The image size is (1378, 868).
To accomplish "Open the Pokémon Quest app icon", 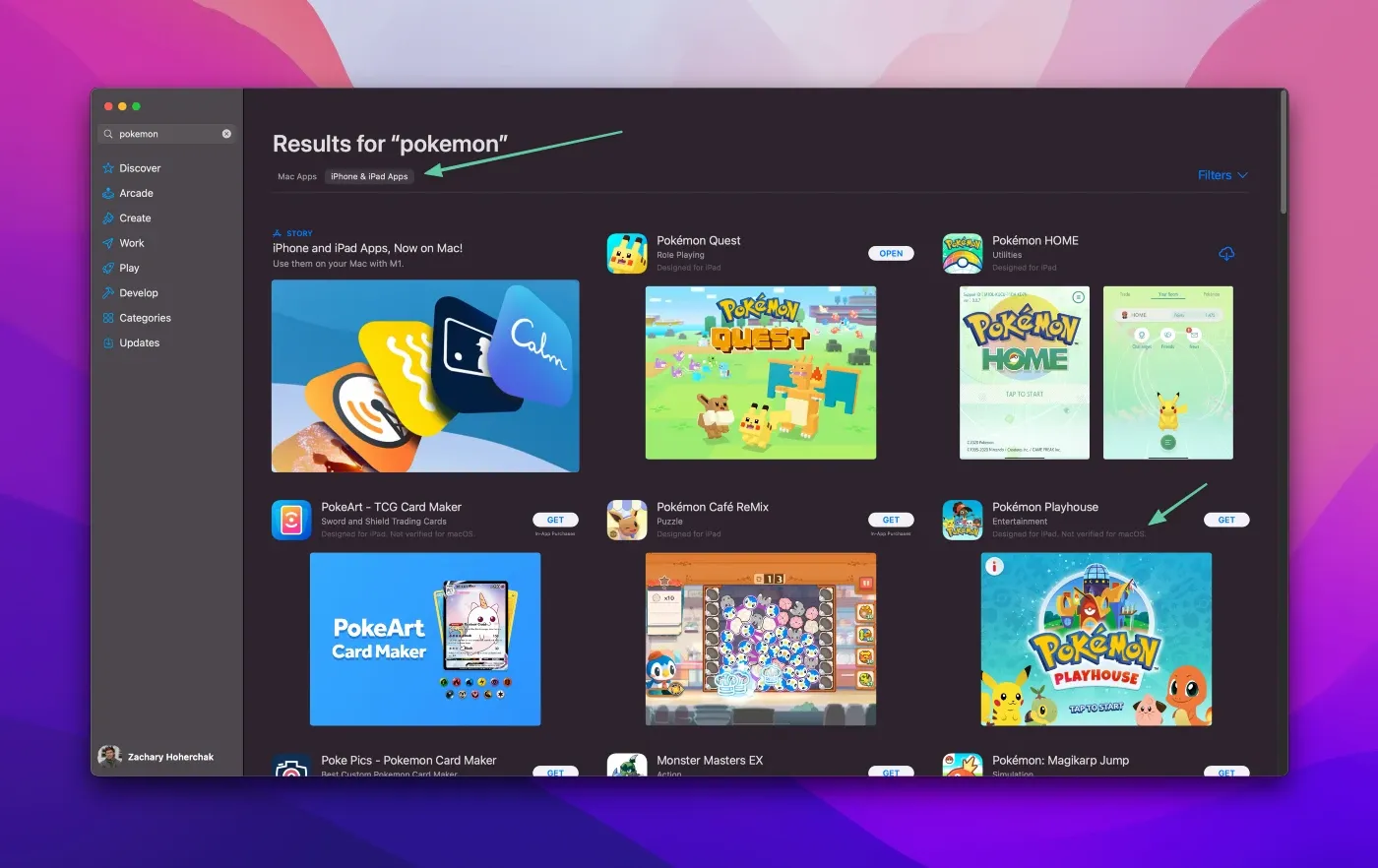I will coord(627,253).
